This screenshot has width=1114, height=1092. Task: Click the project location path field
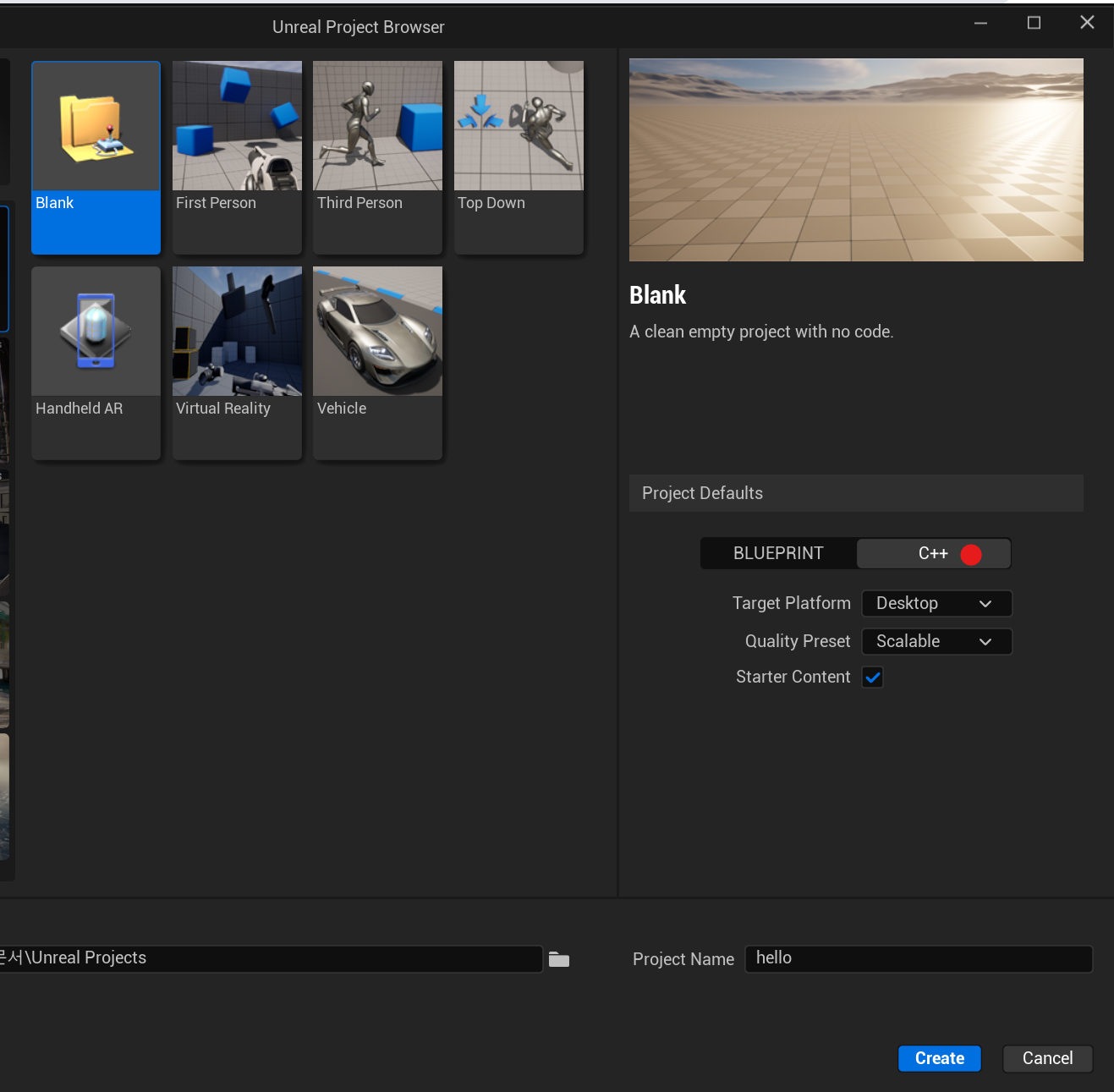271,958
